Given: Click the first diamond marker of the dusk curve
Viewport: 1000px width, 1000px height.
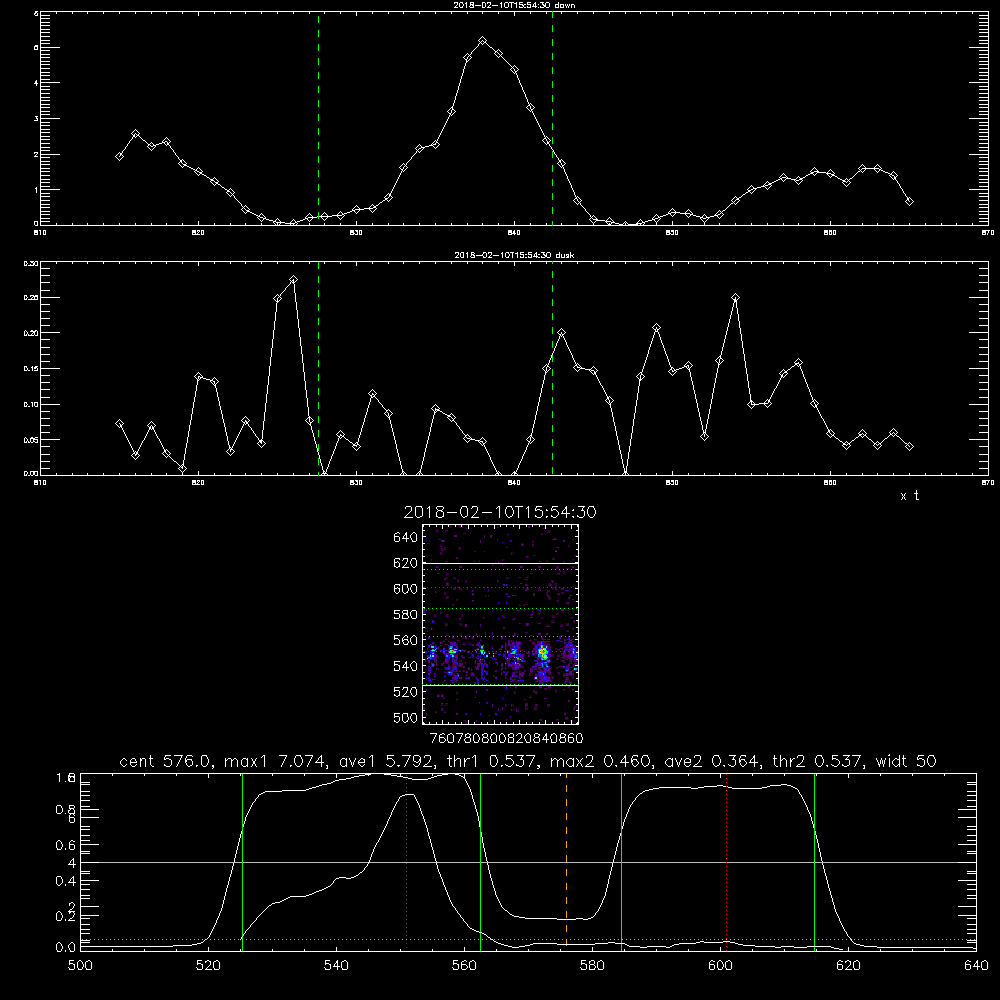Looking at the screenshot, I should (x=119, y=423).
